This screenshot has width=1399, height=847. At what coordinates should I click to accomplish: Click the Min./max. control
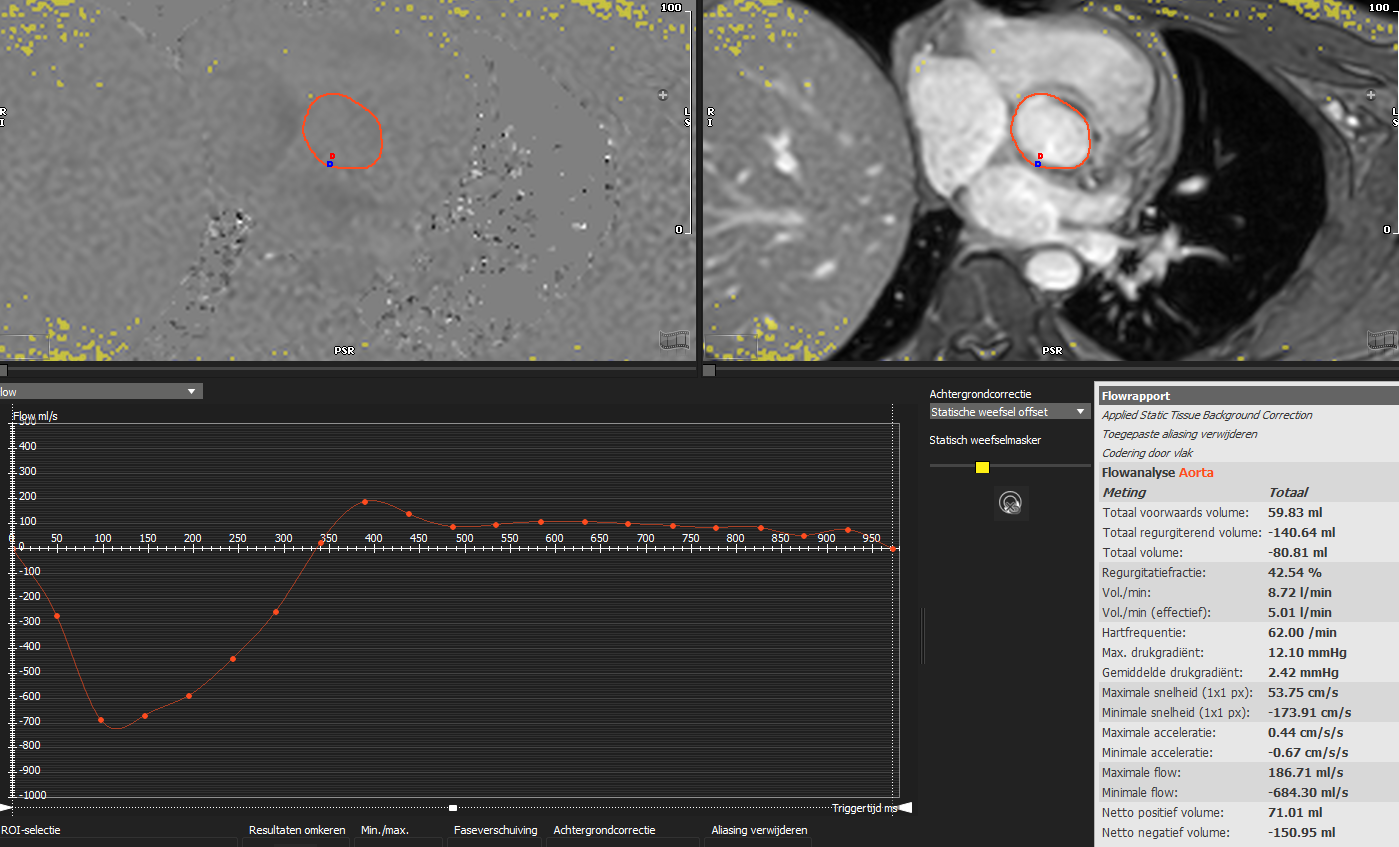[385, 830]
